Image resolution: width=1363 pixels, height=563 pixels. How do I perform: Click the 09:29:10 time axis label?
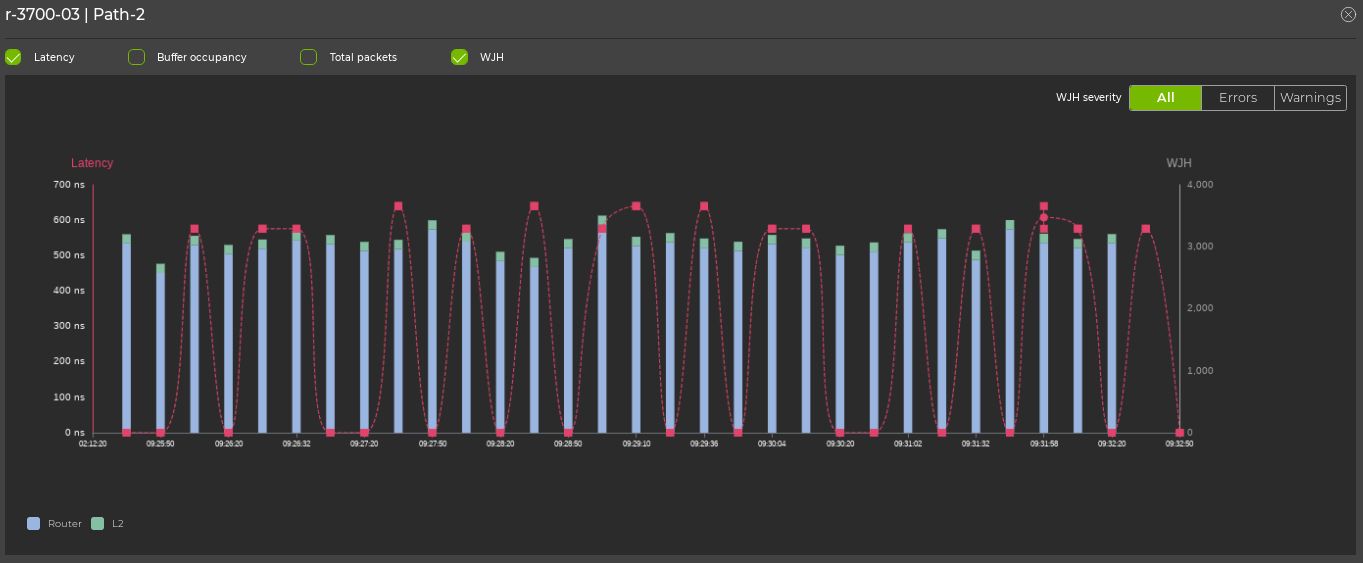tap(636, 444)
